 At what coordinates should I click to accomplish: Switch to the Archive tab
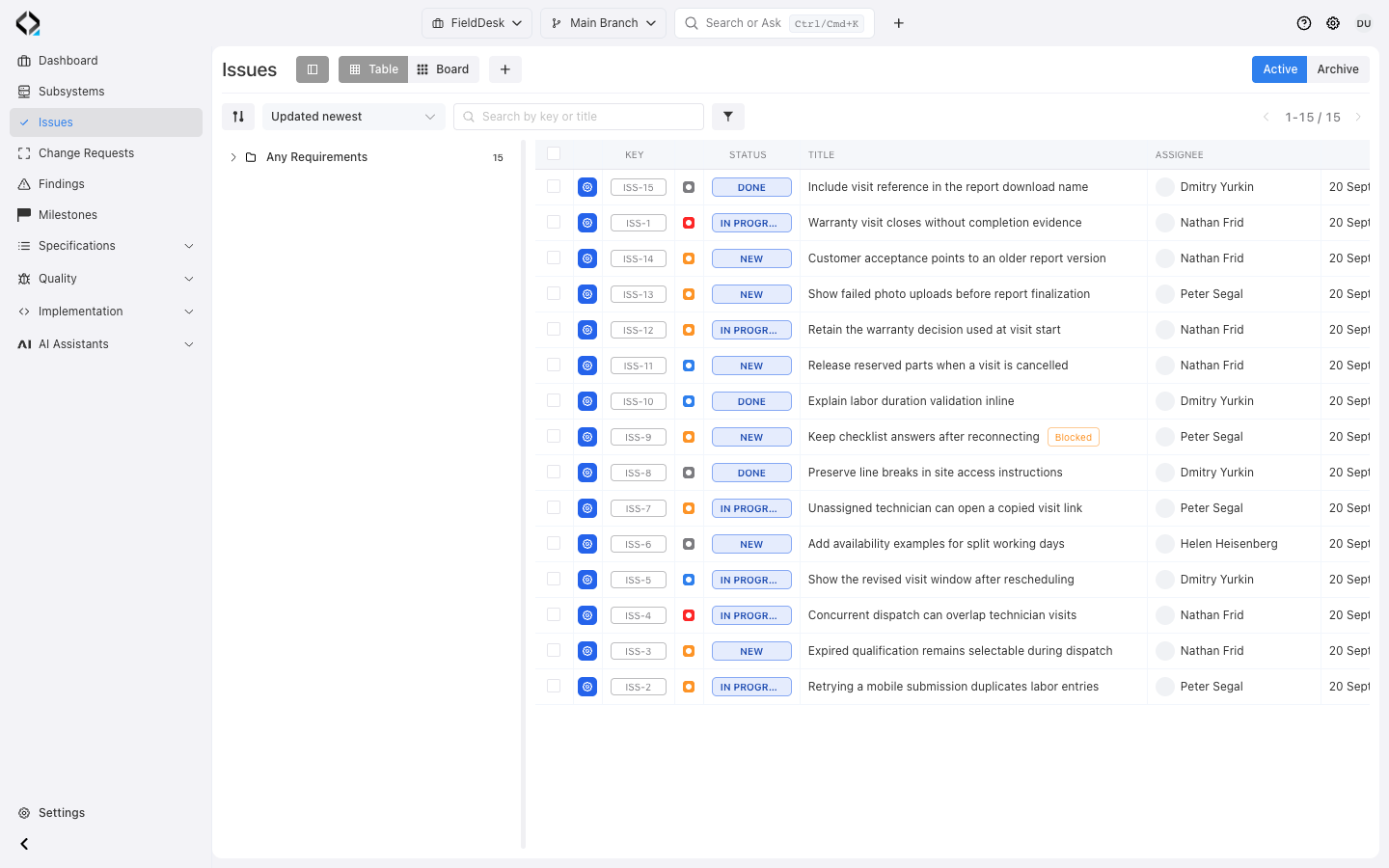(1338, 69)
